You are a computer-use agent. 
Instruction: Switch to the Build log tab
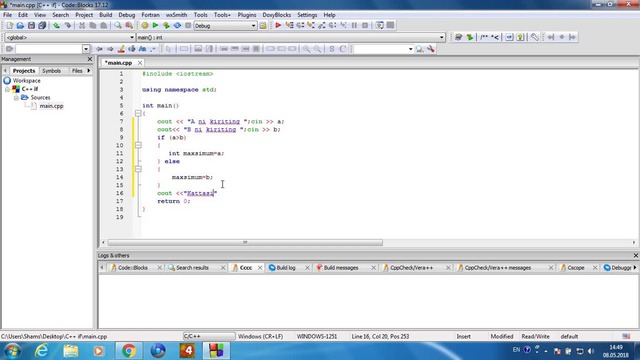click(x=285, y=268)
